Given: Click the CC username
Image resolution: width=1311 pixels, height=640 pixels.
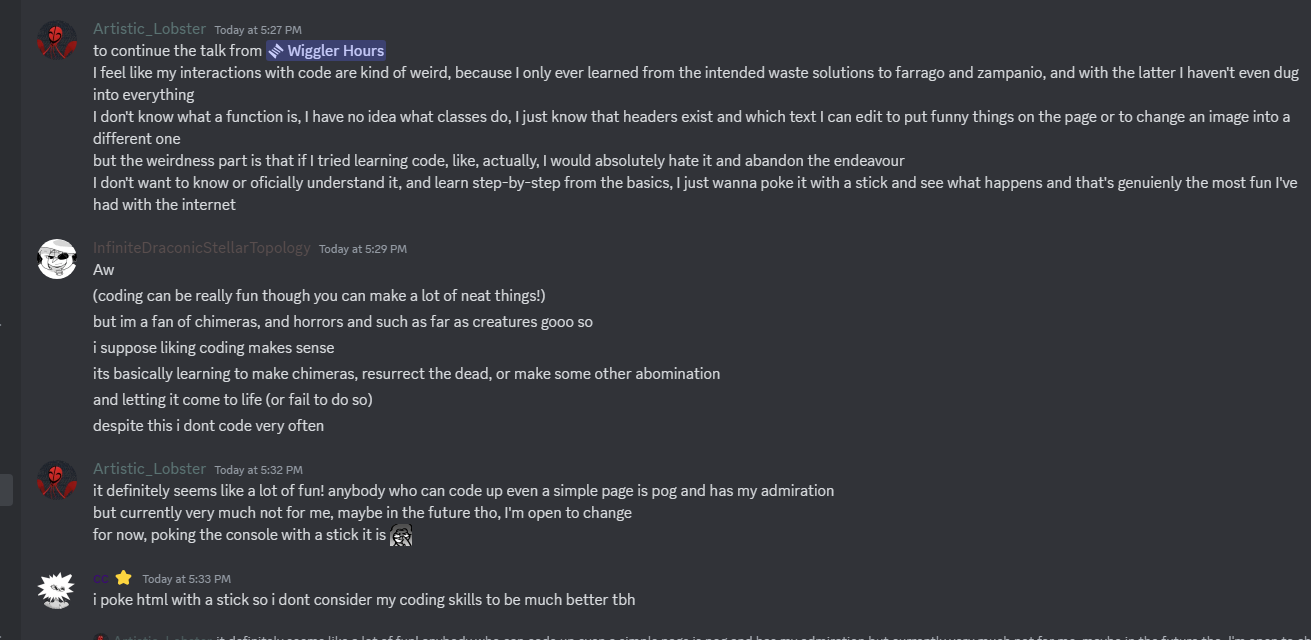Looking at the screenshot, I should coord(101,578).
